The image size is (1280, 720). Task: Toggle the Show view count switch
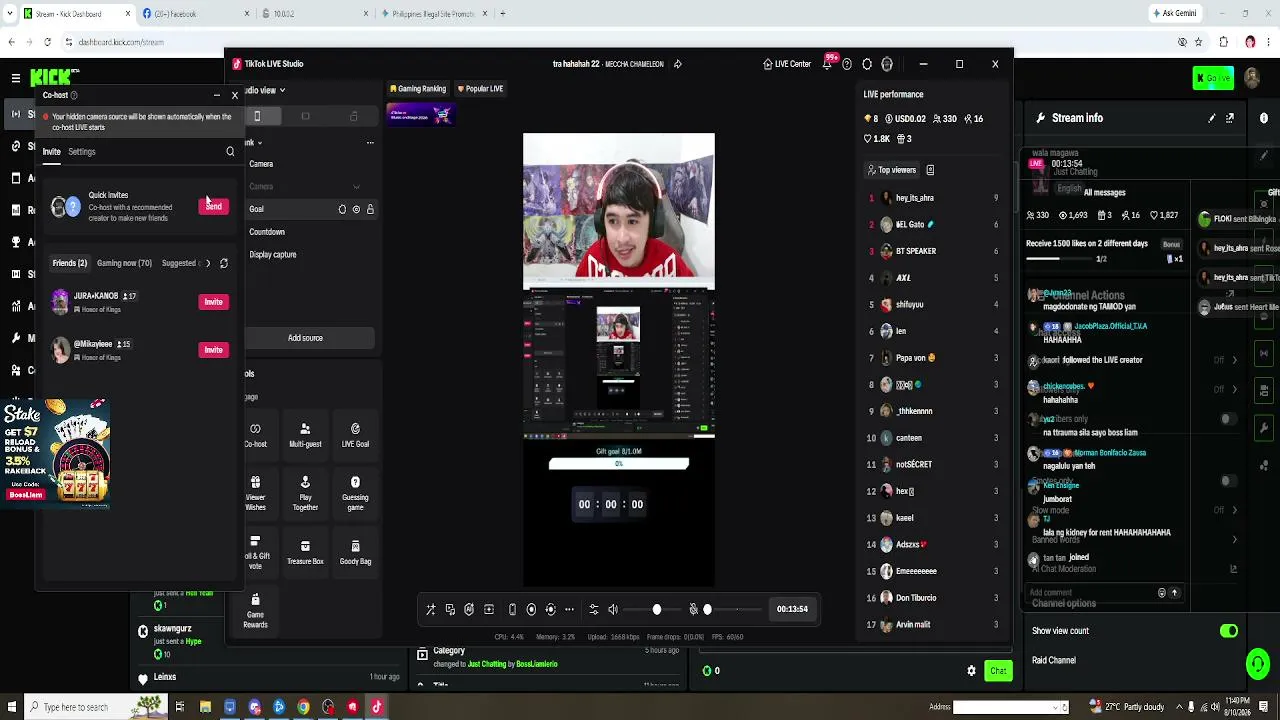pos(1229,631)
